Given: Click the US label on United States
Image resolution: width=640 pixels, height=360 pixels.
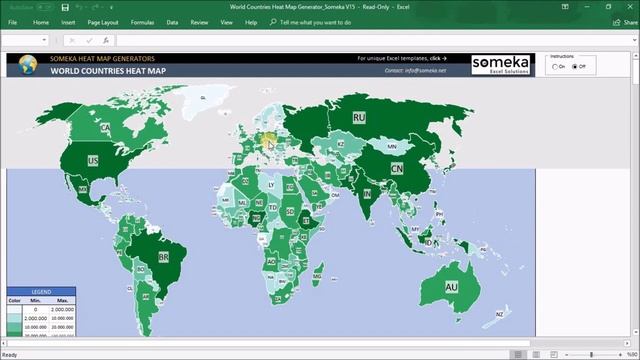Looking at the screenshot, I should (x=93, y=160).
